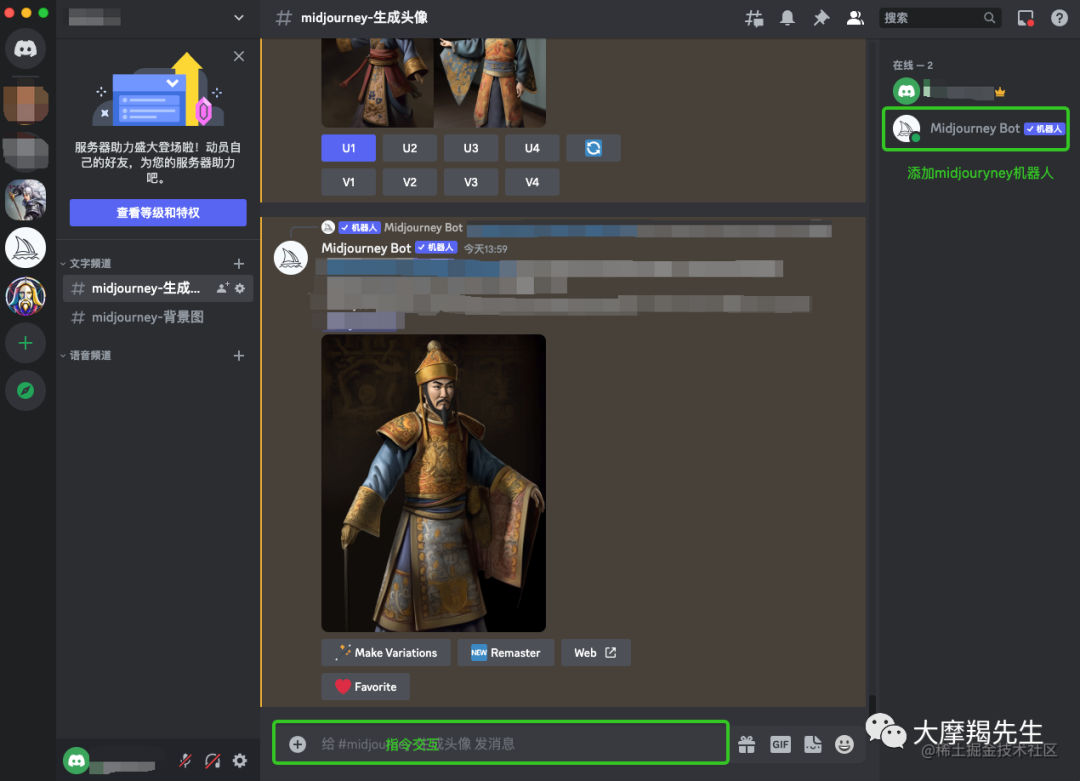Open the upscaled emperor portrait image
Screen dimensions: 1080x781
(x=434, y=483)
